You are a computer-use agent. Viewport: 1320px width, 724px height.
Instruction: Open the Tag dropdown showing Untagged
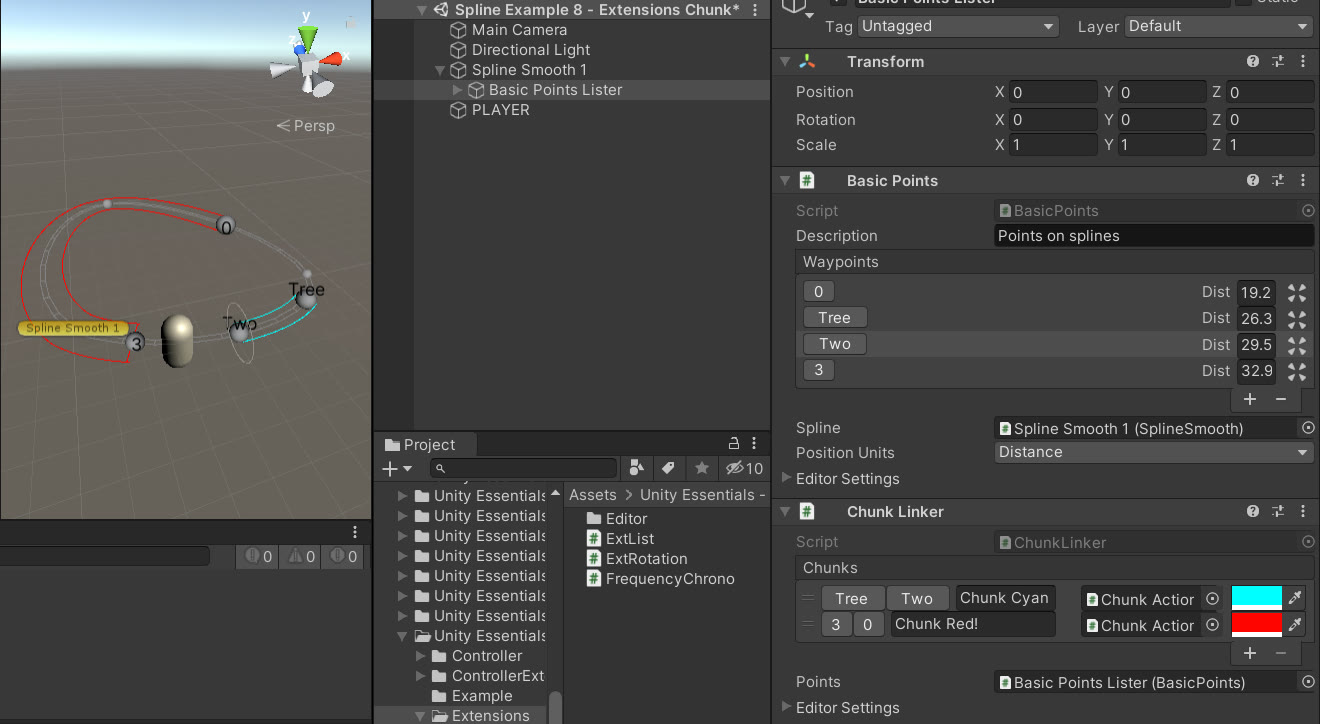[958, 26]
